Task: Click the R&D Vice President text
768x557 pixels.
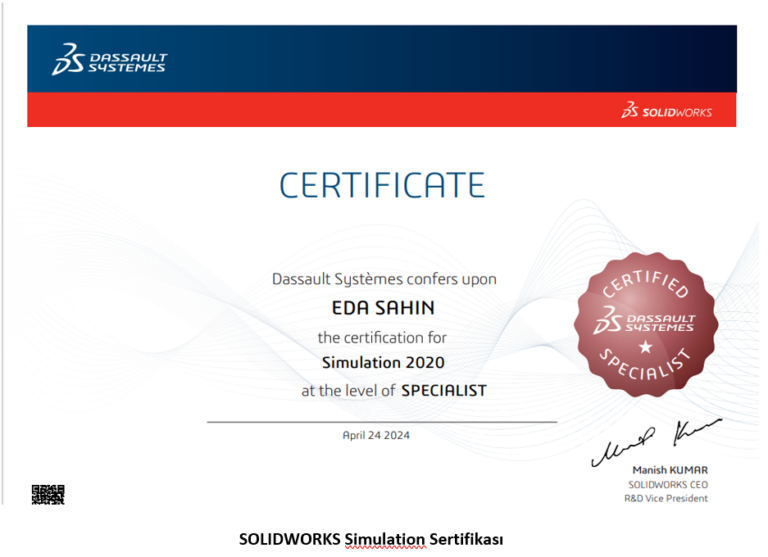Action: tap(666, 498)
